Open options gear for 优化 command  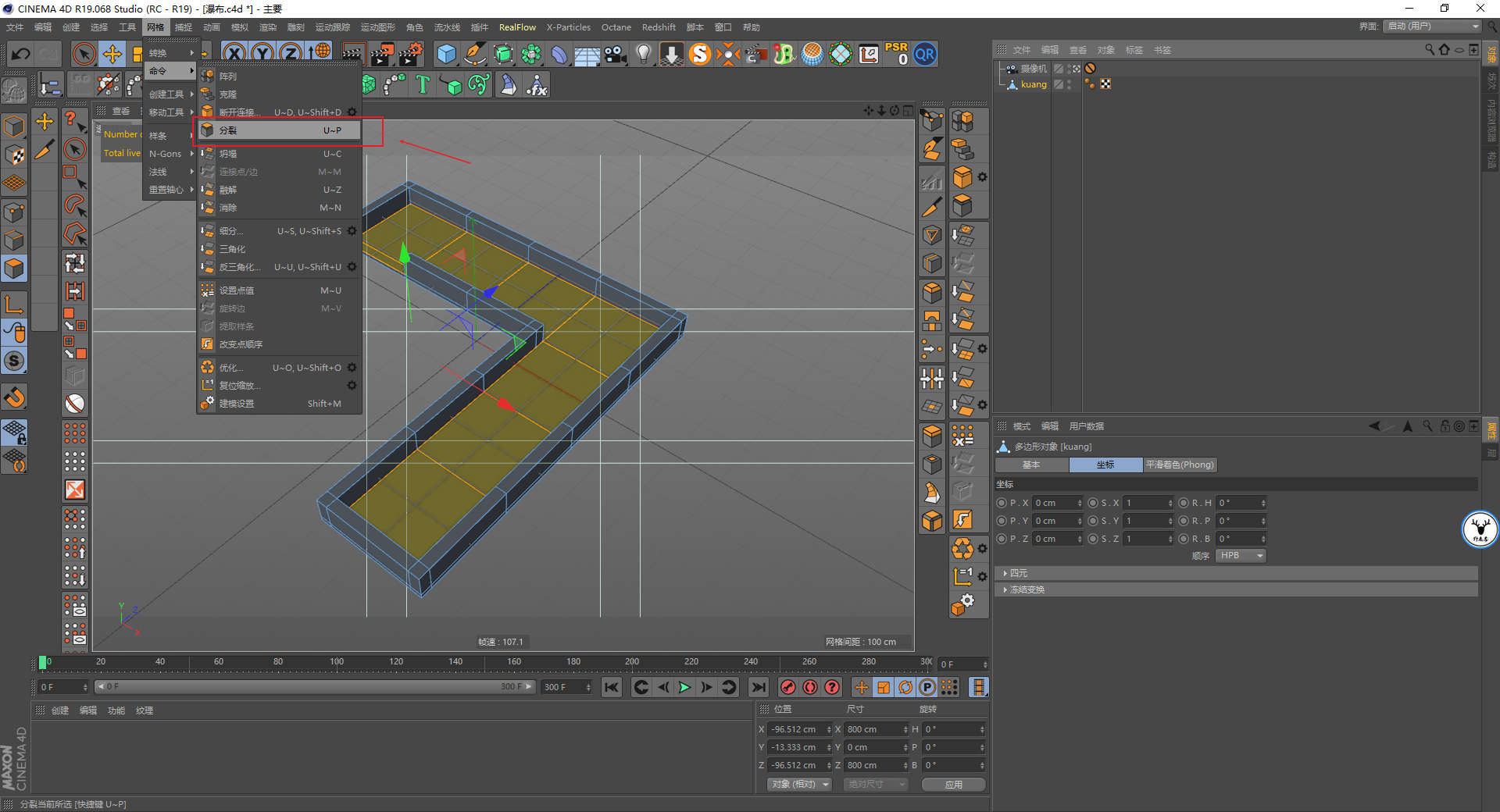352,368
